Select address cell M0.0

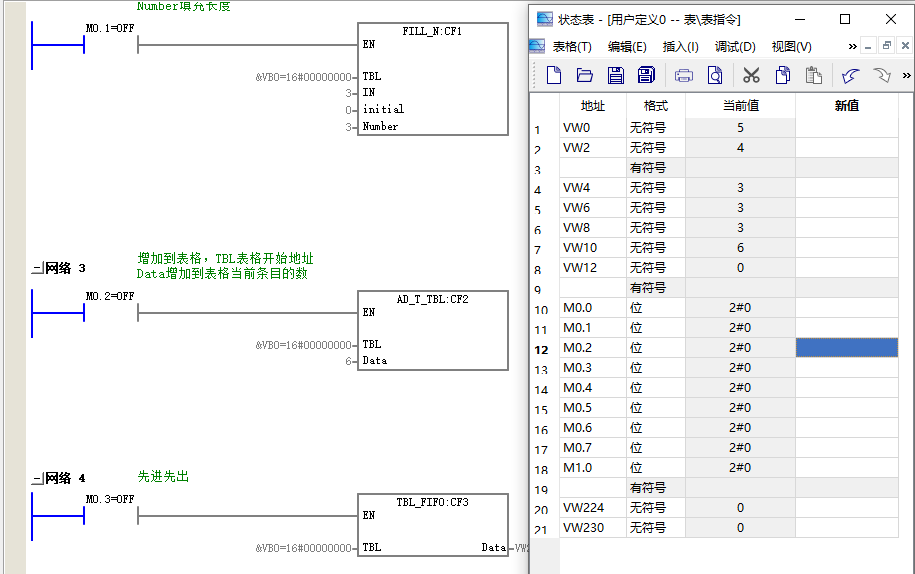pos(593,307)
